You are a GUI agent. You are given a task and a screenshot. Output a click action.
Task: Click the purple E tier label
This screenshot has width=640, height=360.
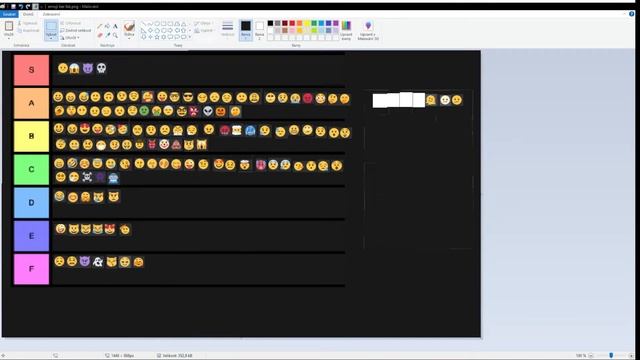31,236
